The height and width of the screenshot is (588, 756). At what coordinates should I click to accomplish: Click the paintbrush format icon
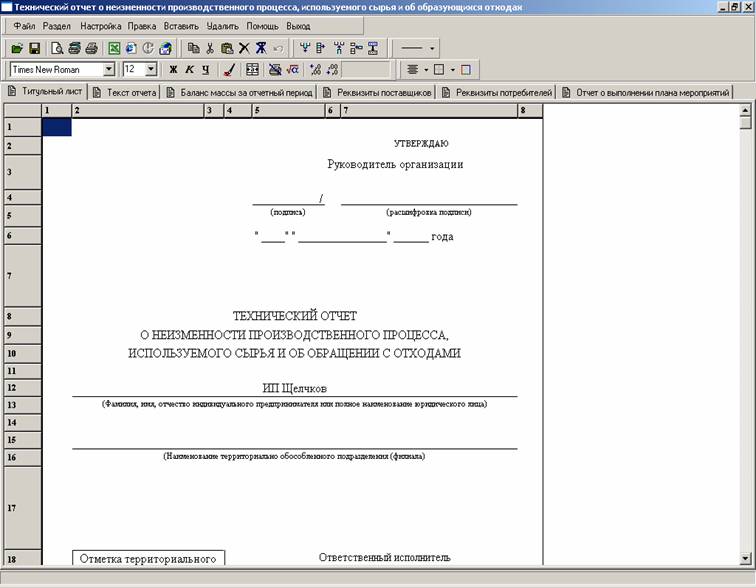click(228, 70)
